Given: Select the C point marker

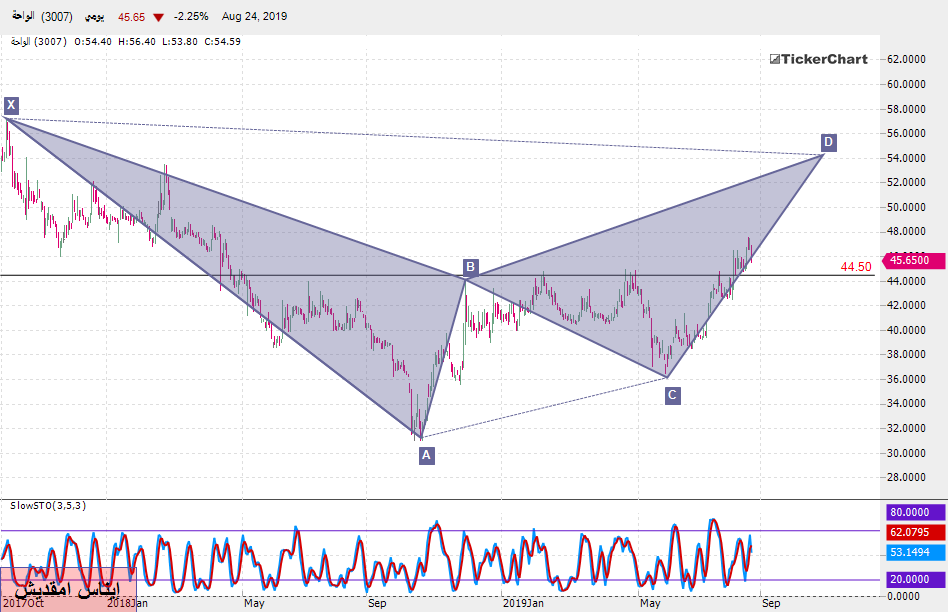Looking at the screenshot, I should pos(672,395).
